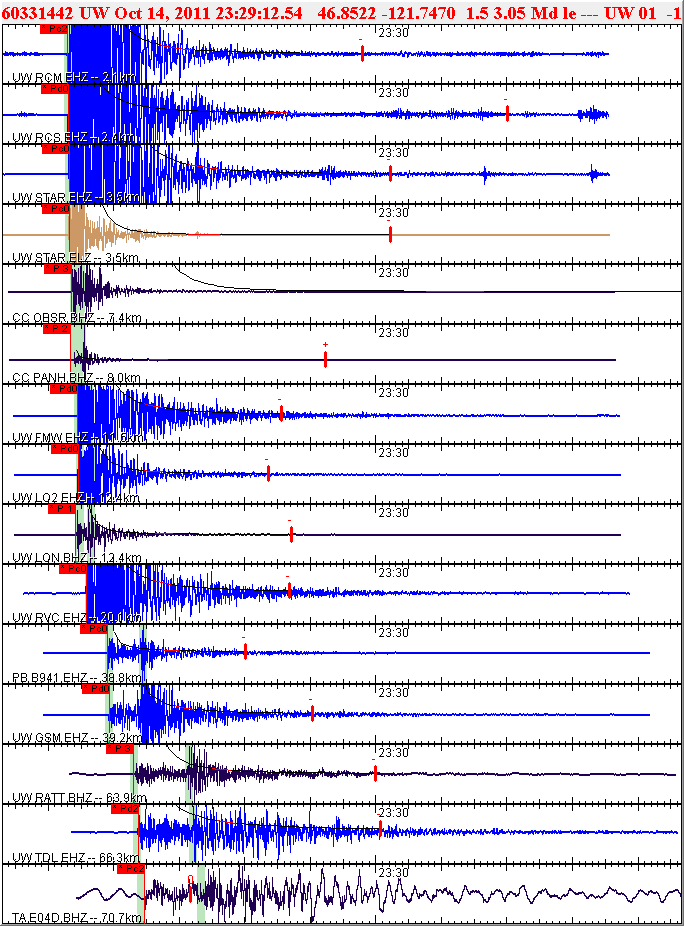
Task: Select the red coda marker on RVC trace
Action: (289, 591)
